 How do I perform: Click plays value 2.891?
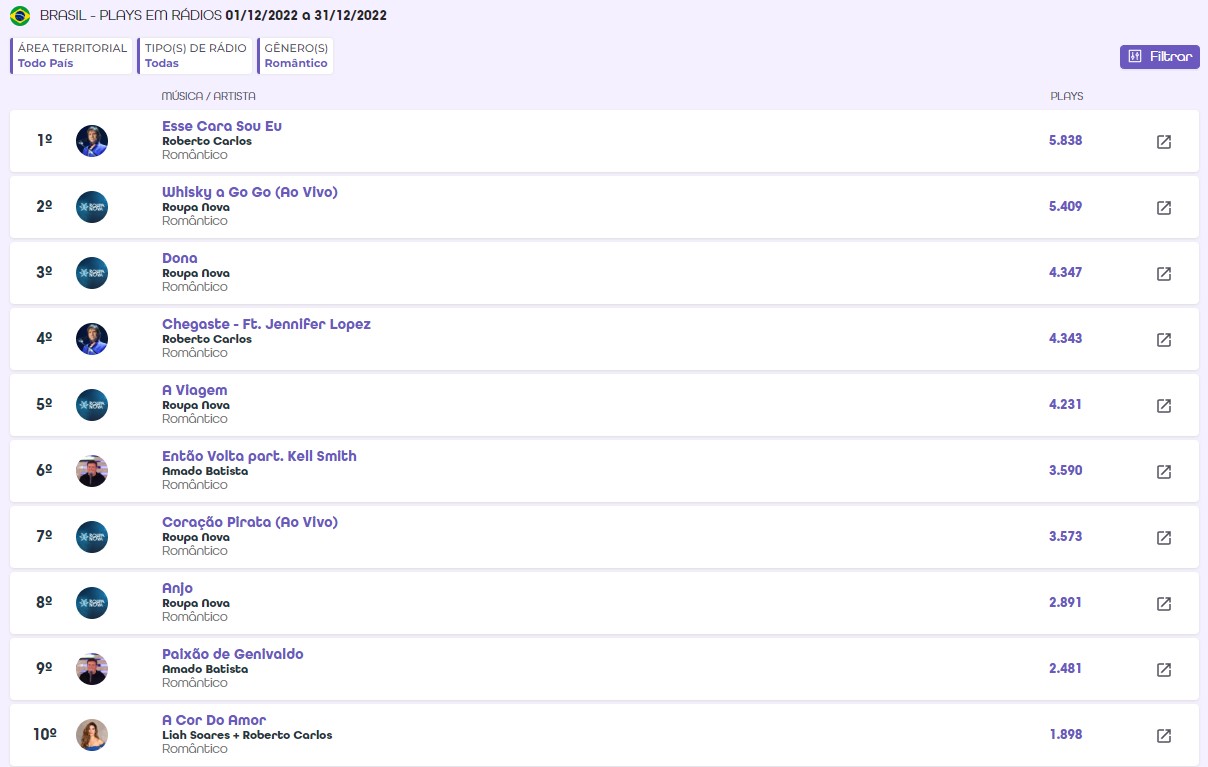[1065, 603]
